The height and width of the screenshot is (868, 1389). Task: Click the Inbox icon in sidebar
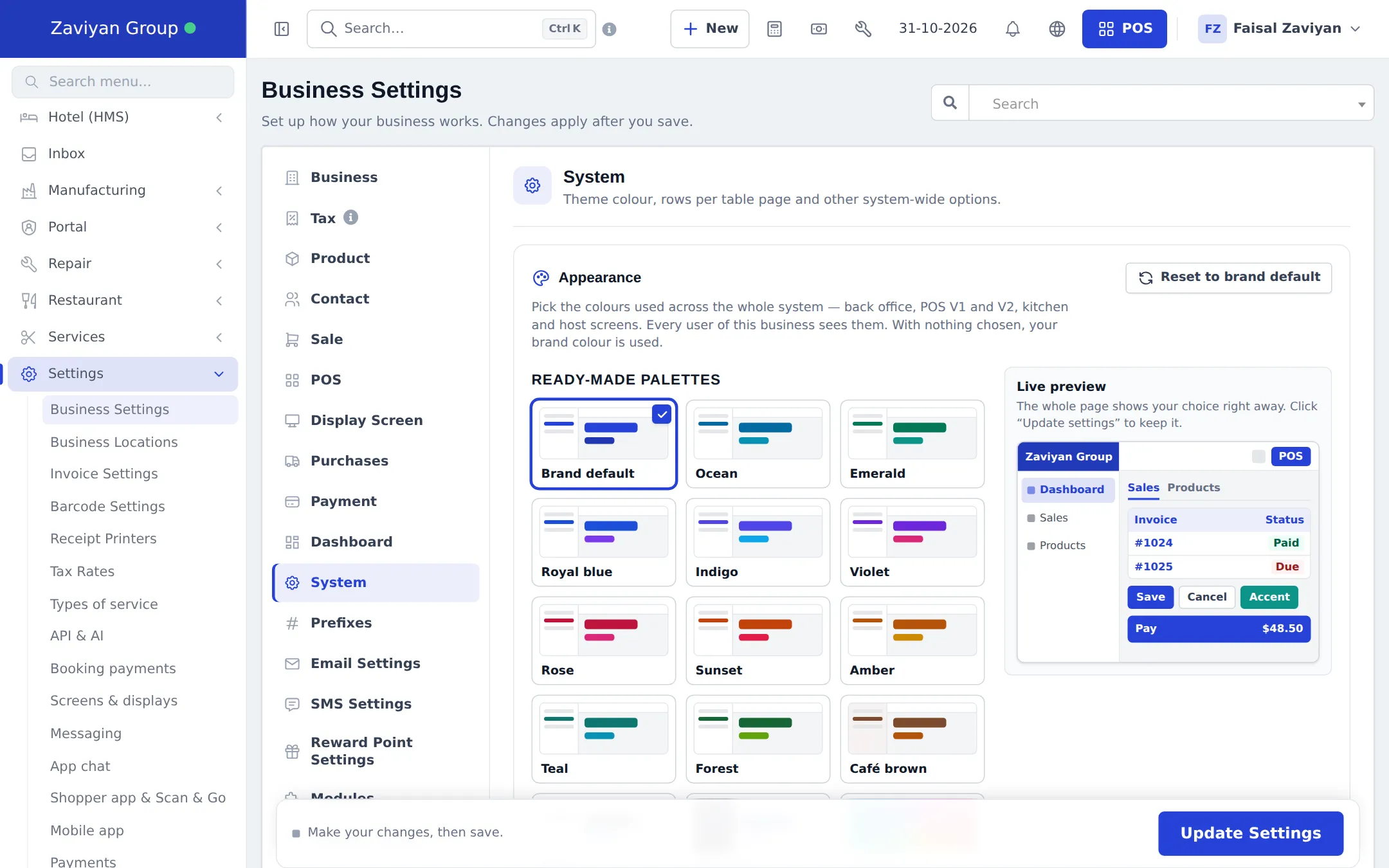pos(29,154)
